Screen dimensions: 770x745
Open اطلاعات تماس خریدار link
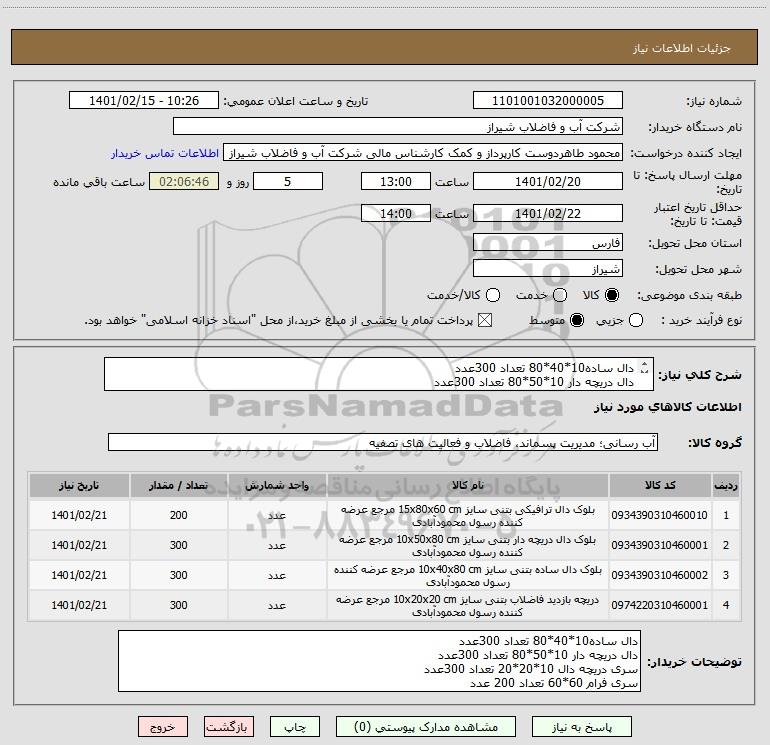[x=165, y=153]
